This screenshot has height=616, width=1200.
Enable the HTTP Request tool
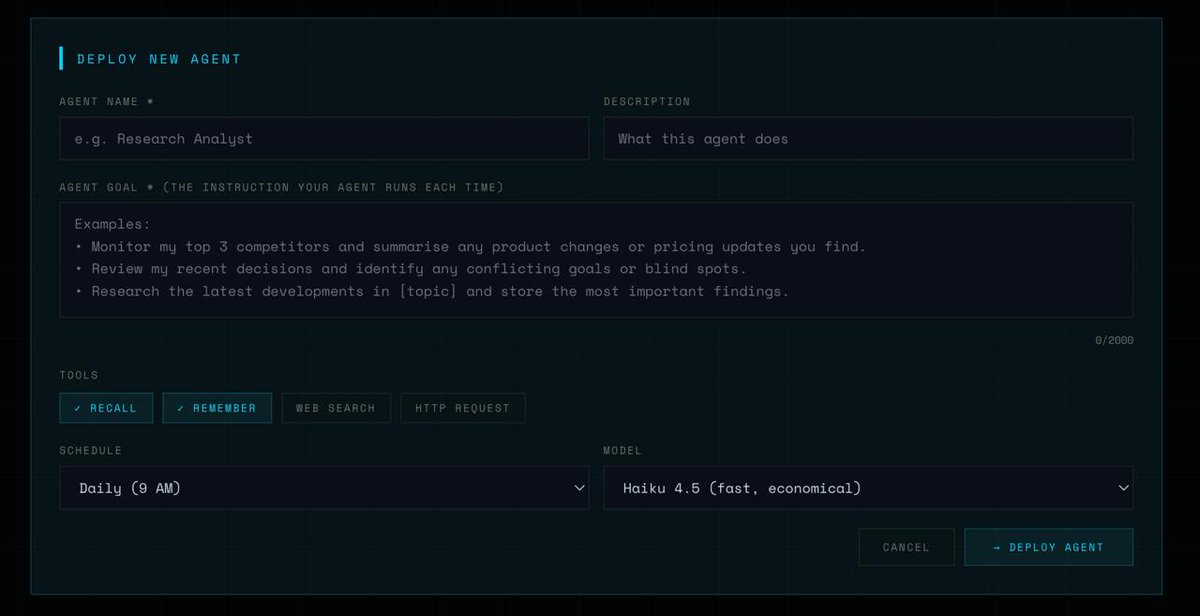[x=463, y=408]
